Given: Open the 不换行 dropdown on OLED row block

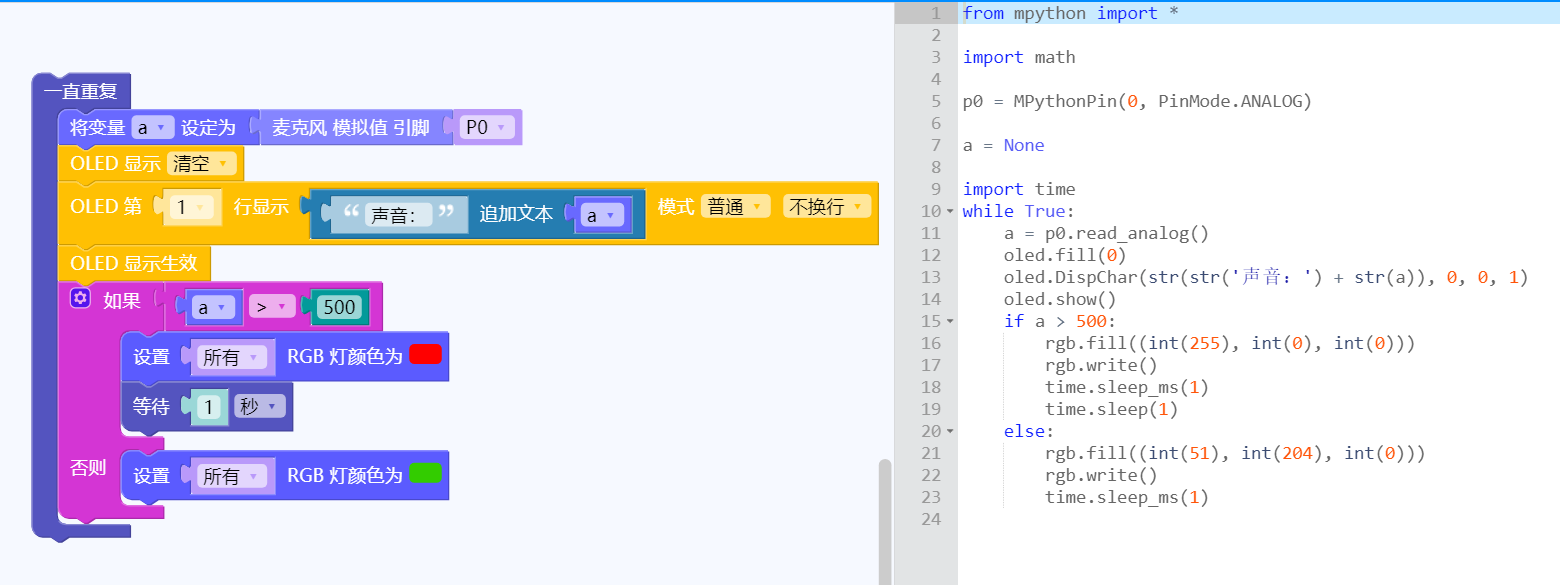Looking at the screenshot, I should point(826,206).
